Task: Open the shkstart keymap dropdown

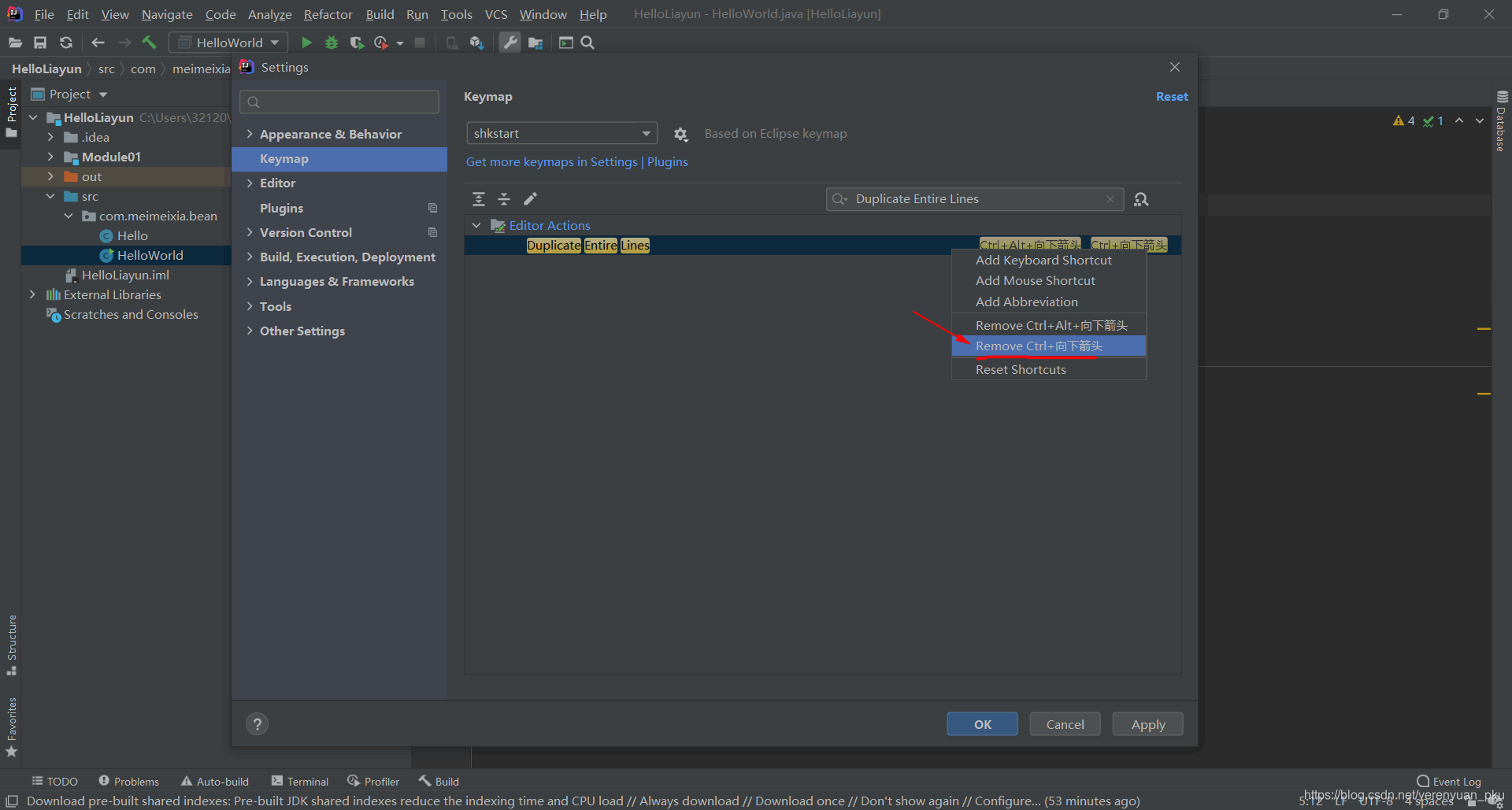Action: click(x=561, y=133)
